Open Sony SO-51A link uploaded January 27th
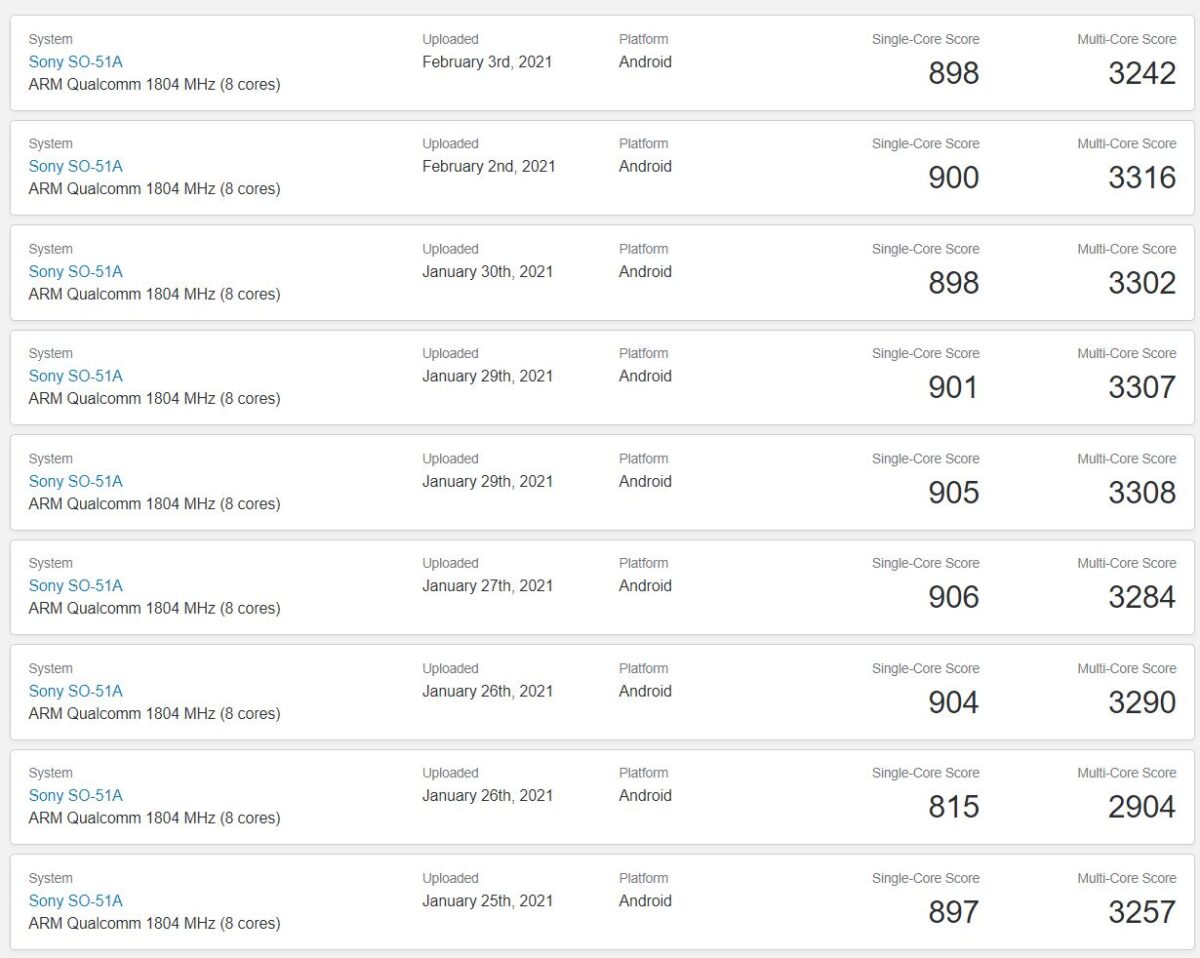 tap(76, 585)
